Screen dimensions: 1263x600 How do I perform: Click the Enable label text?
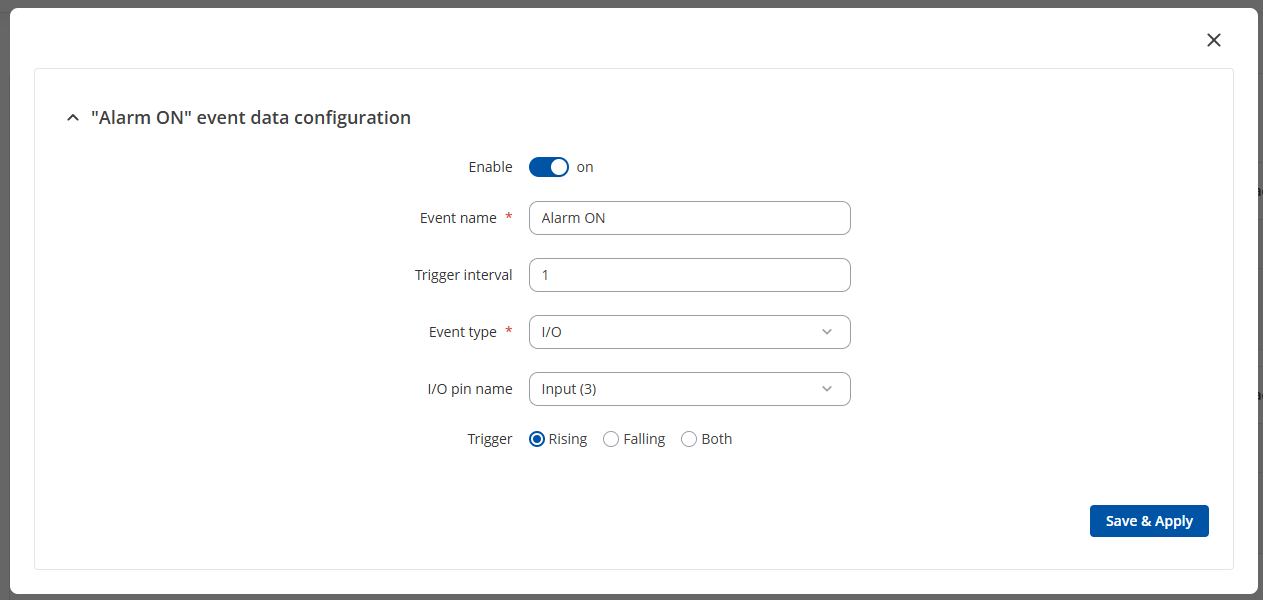tap(490, 167)
